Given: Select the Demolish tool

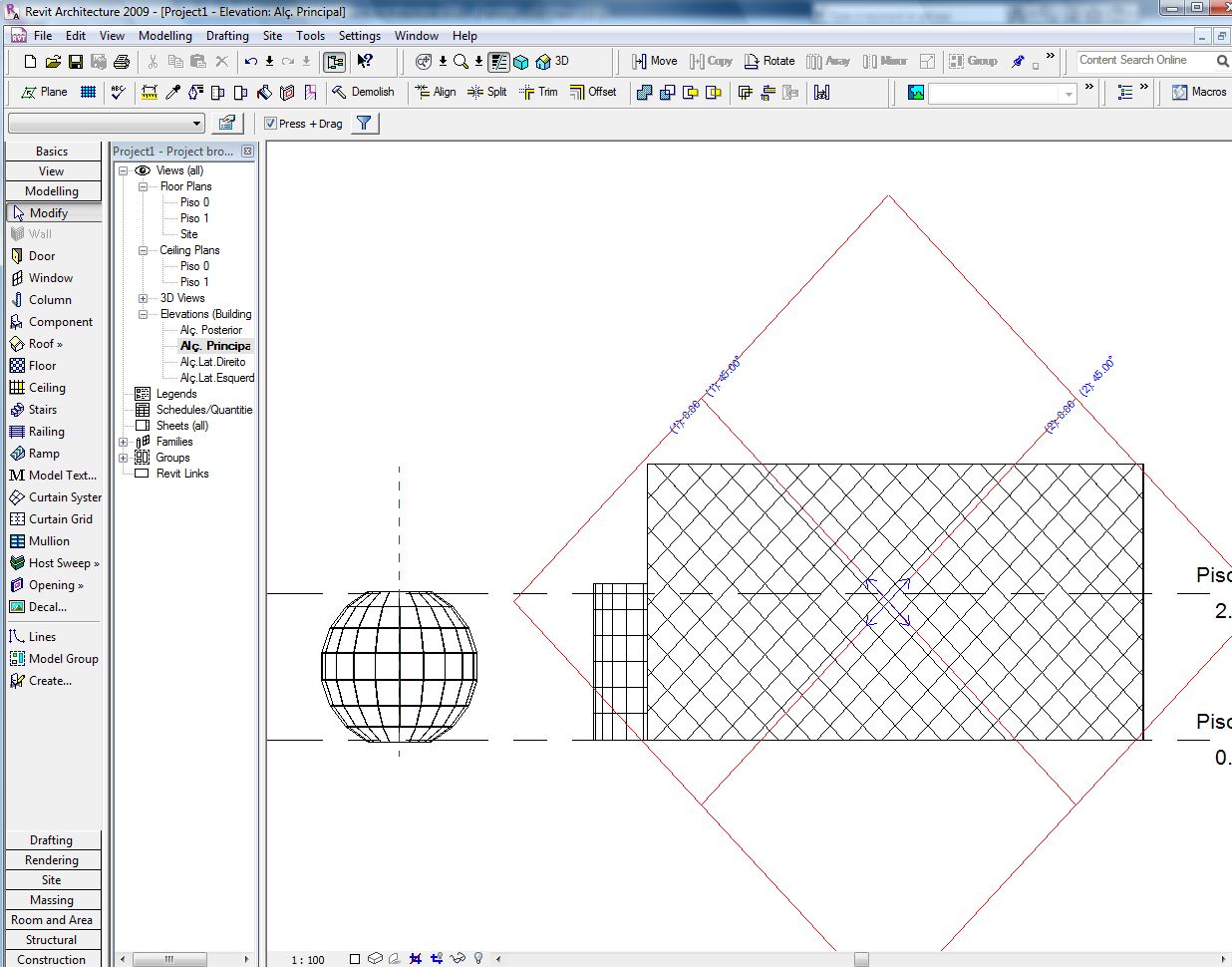Looking at the screenshot, I should tap(363, 92).
